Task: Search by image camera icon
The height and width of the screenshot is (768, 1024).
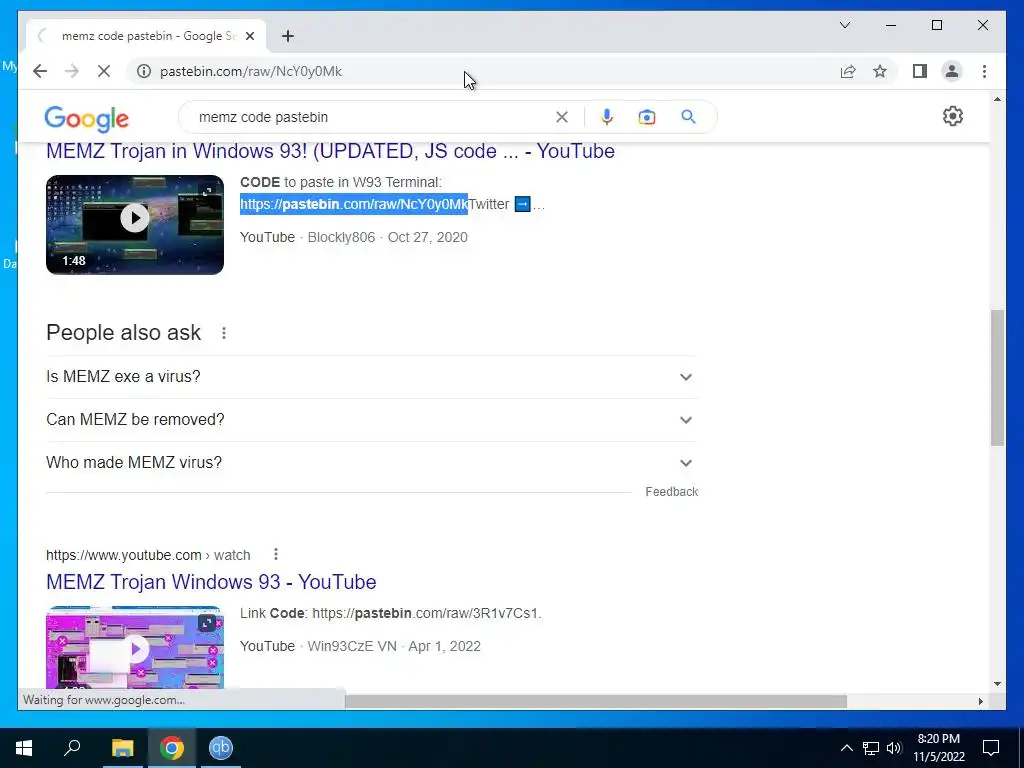Action: tap(647, 118)
